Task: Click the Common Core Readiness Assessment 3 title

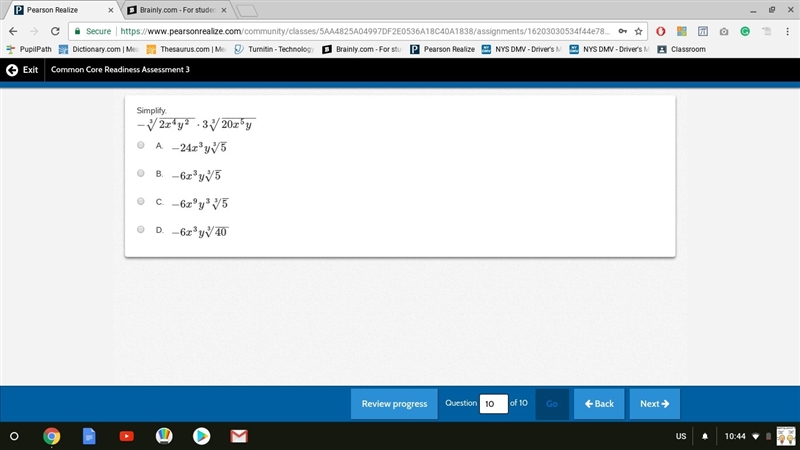Action: tap(120, 69)
